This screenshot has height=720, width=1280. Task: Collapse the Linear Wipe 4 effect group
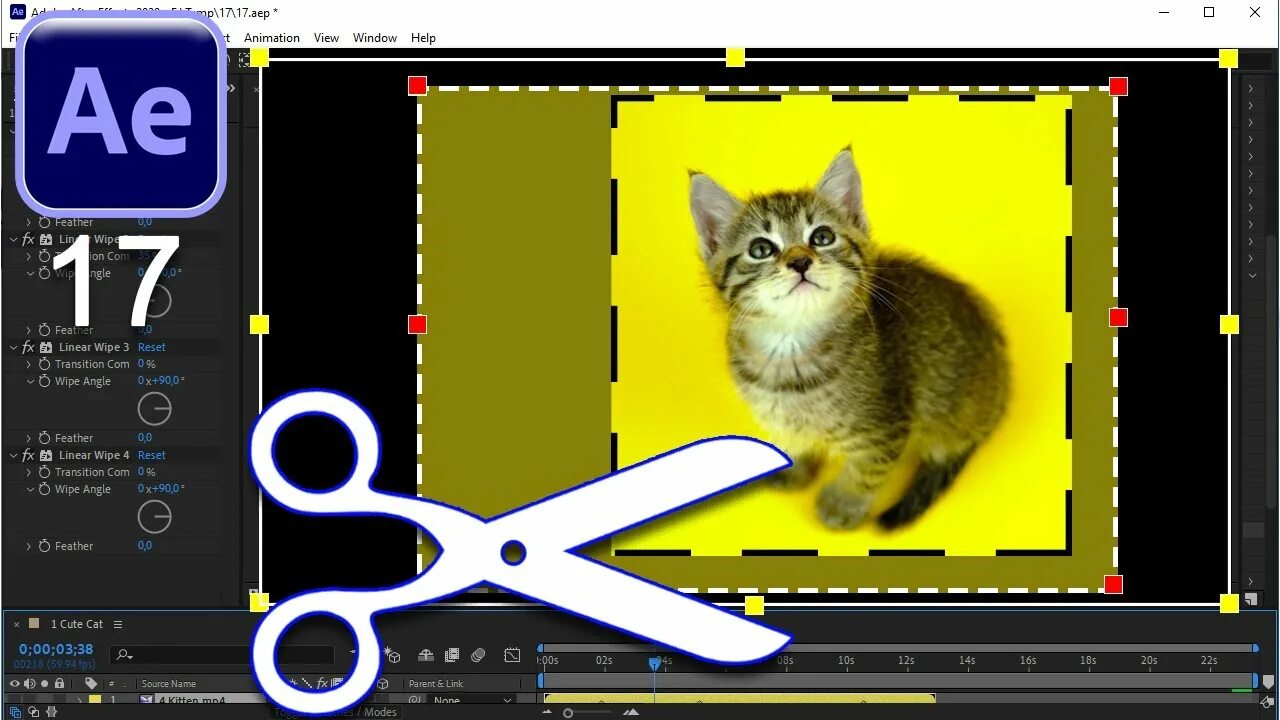point(14,455)
